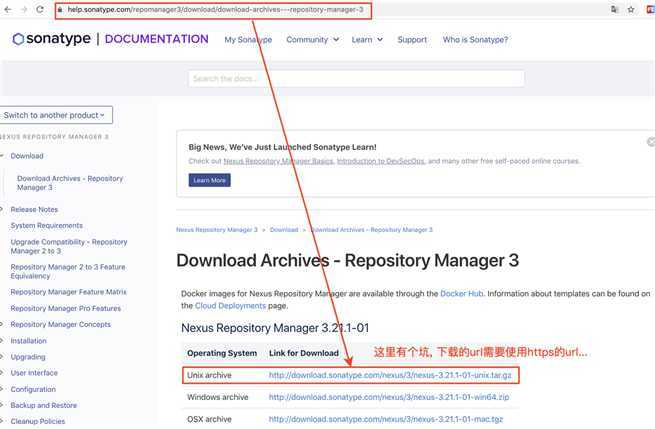
Task: Click Nexus Repository Manager 3.21.1-01 heading
Action: (275, 328)
